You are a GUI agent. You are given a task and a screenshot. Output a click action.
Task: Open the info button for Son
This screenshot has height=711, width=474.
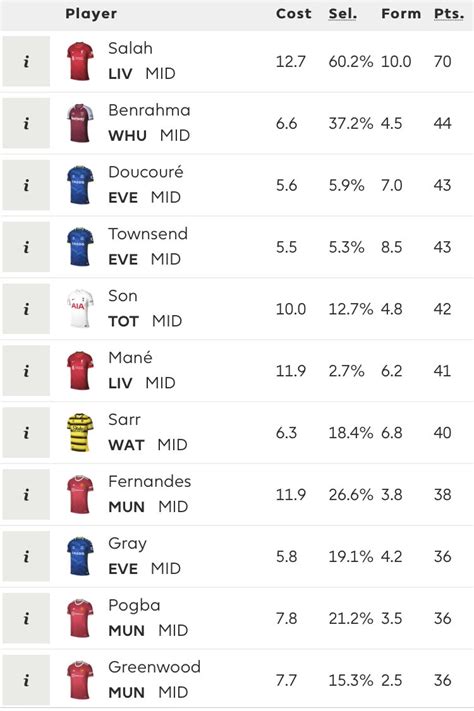(x=26, y=309)
